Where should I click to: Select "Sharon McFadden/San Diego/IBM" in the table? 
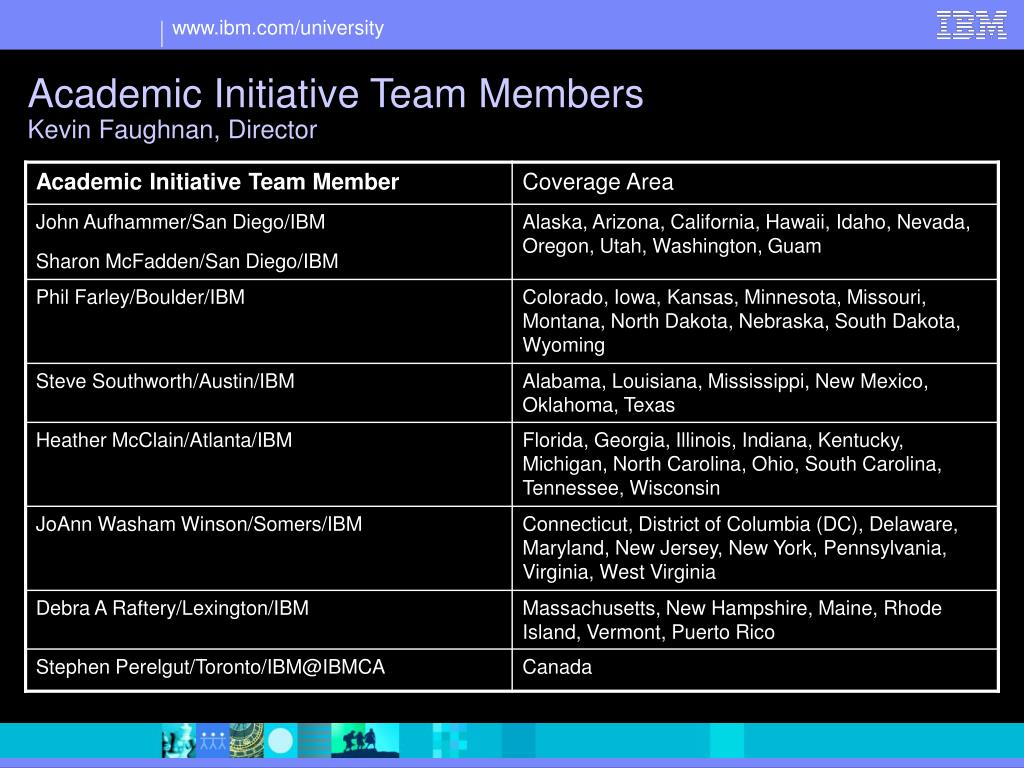click(187, 261)
